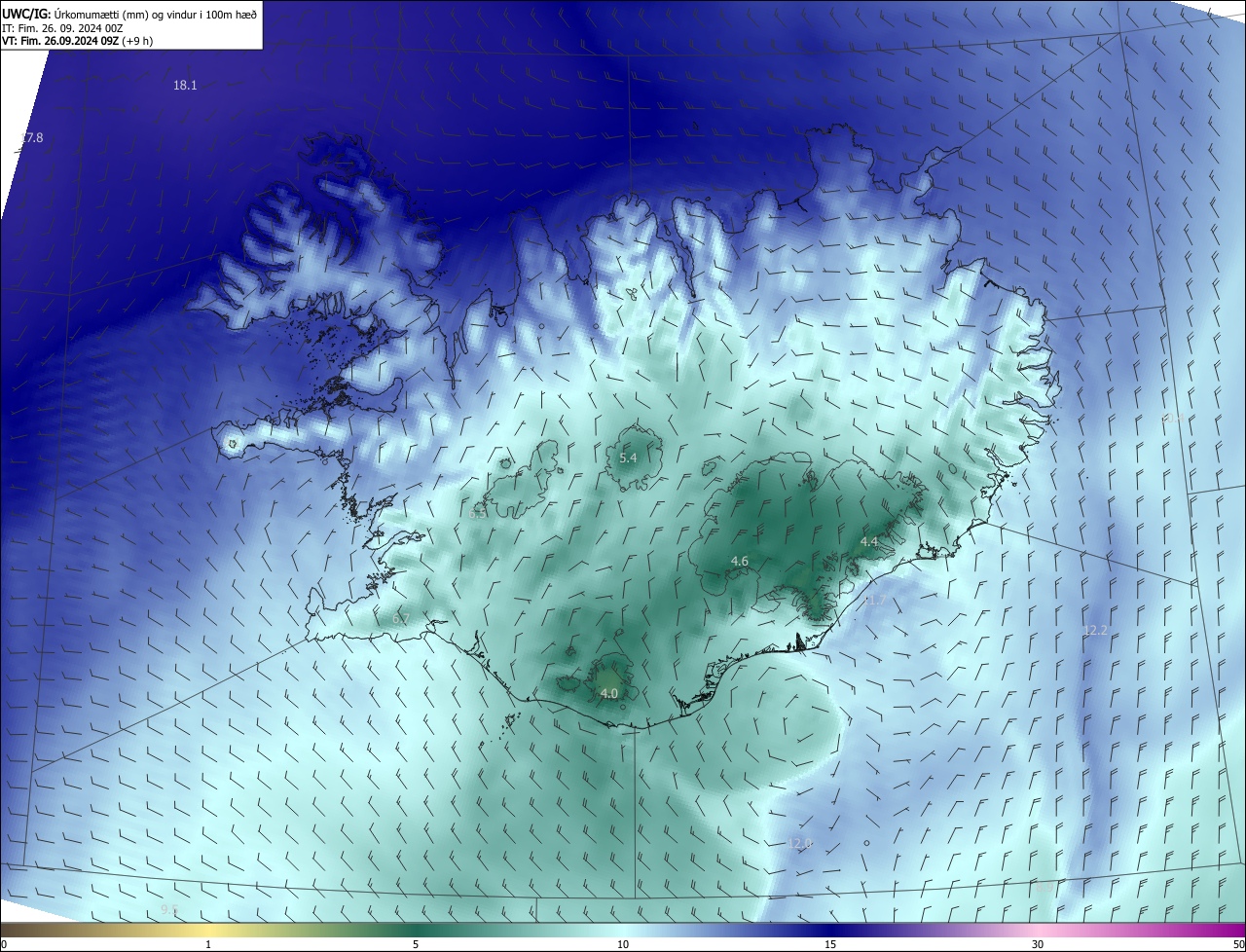
Task: Click the 4.4 value label
Action: pos(869,542)
